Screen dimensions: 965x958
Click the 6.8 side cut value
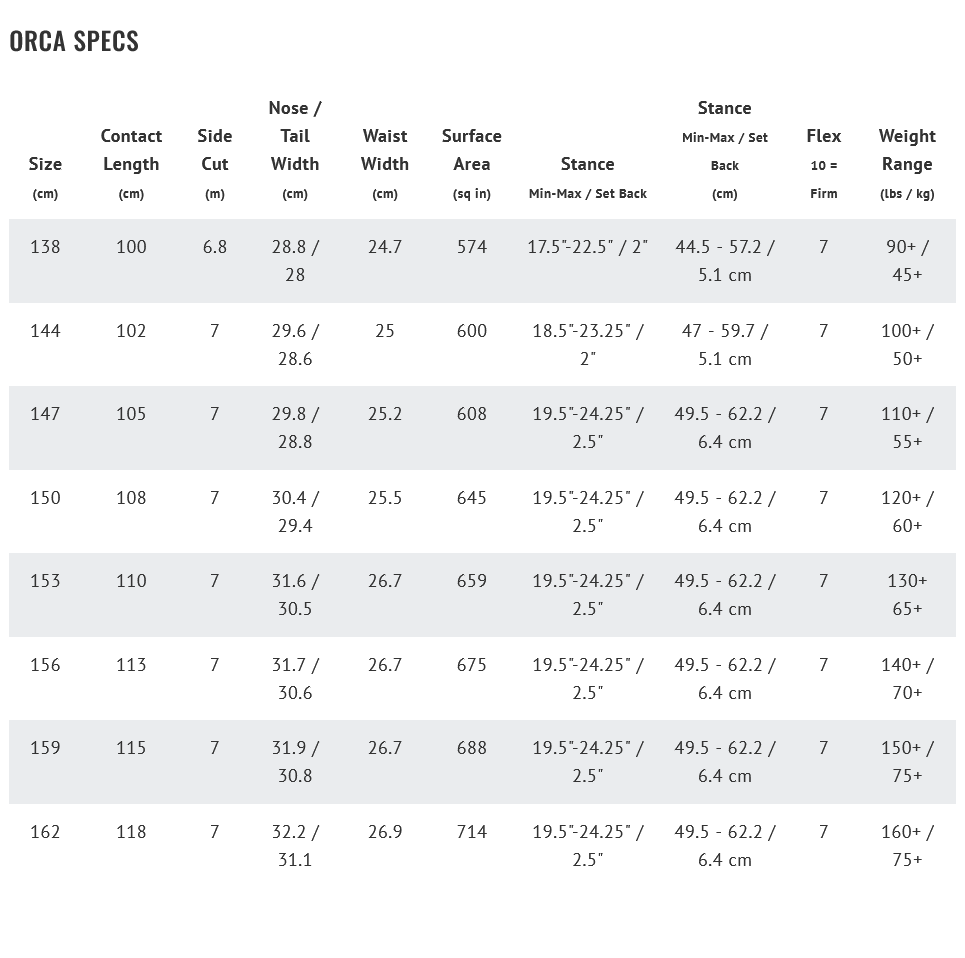[x=214, y=247]
